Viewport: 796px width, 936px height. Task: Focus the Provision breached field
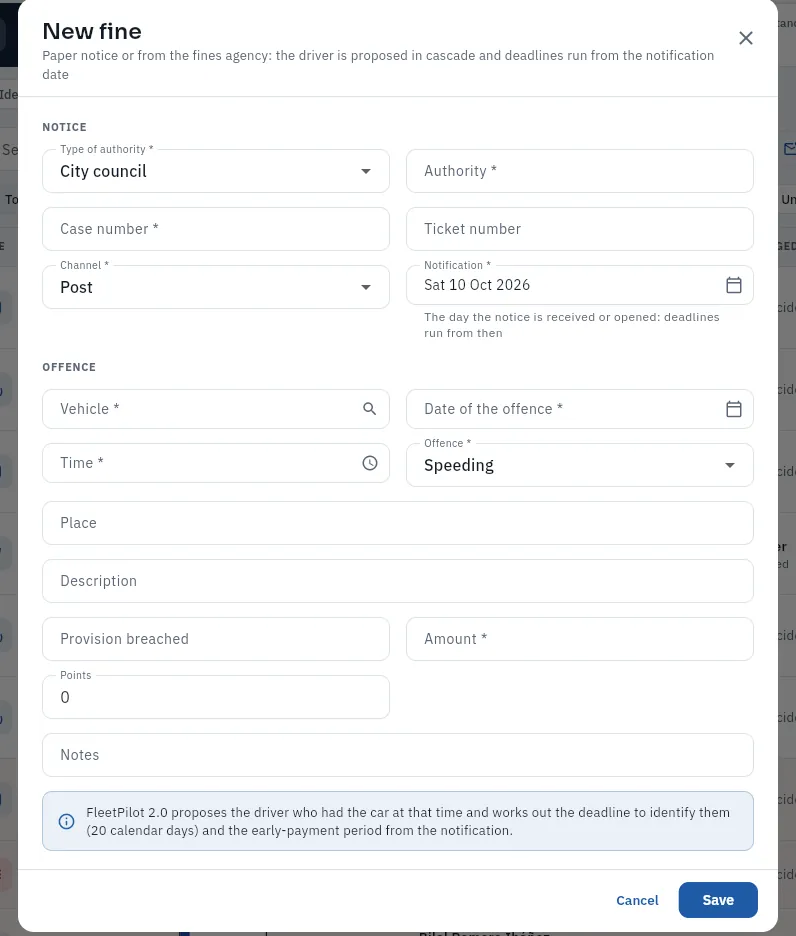[x=216, y=639]
